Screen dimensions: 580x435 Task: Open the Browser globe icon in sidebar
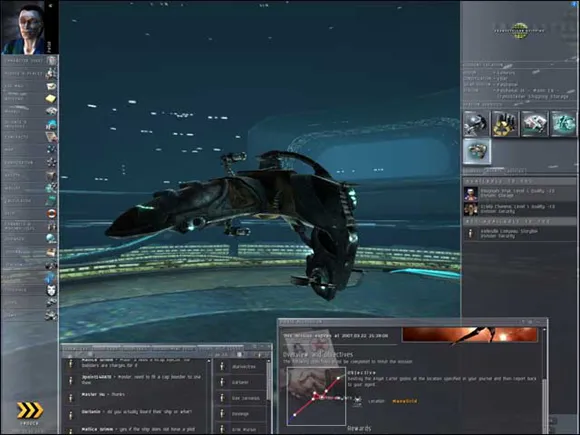[51, 239]
